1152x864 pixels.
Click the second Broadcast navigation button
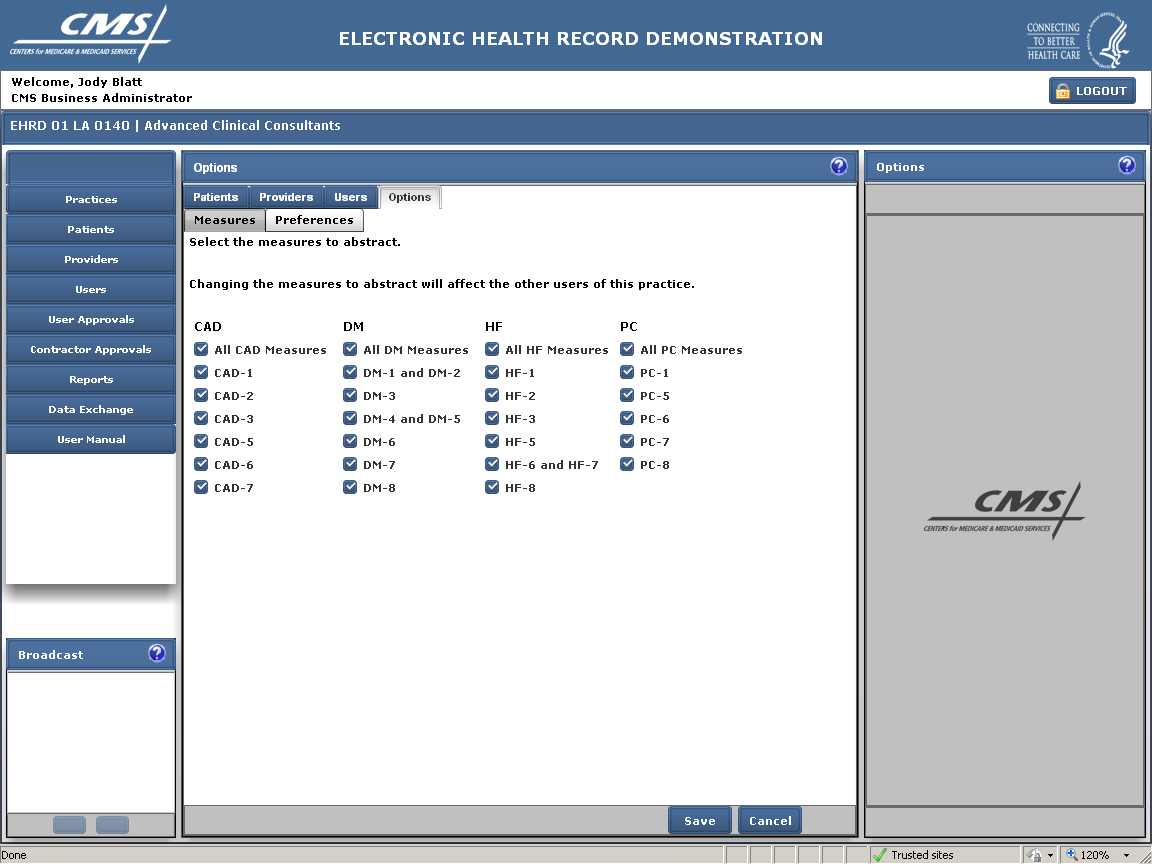(112, 824)
